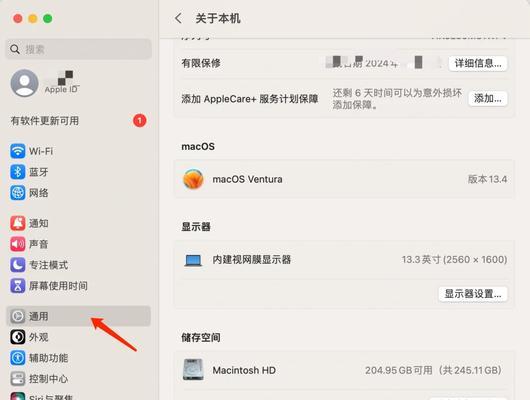Select the 专注模式 moon icon
Image resolution: width=530 pixels, height=400 pixels.
coord(18,265)
